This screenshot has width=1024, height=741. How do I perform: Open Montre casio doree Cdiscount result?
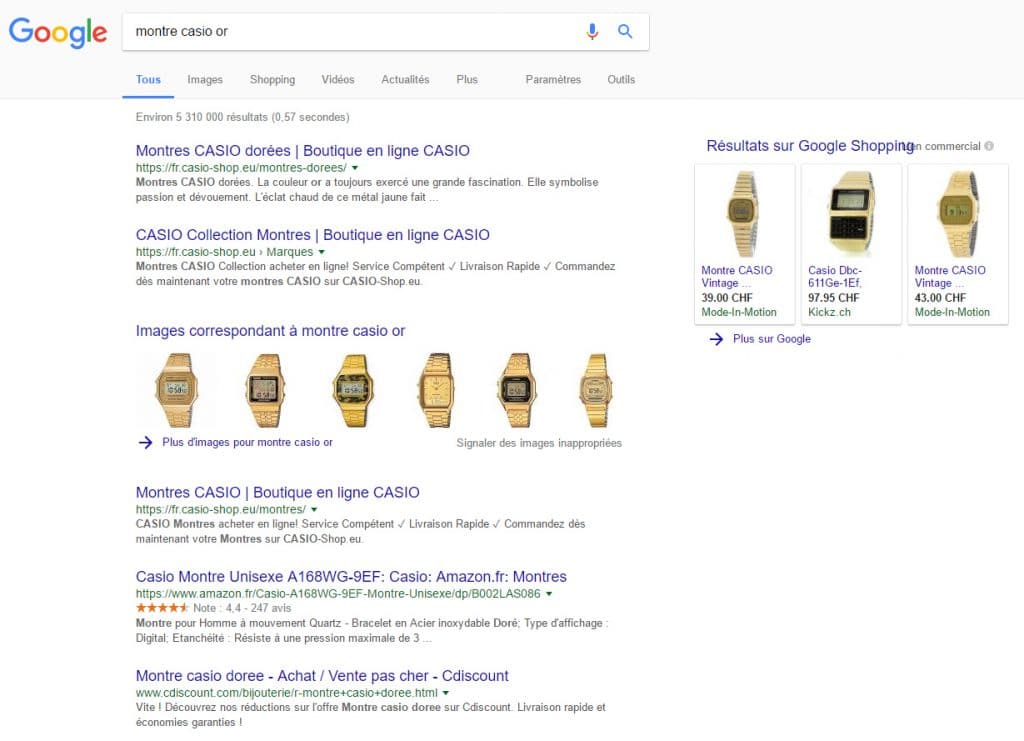click(322, 676)
